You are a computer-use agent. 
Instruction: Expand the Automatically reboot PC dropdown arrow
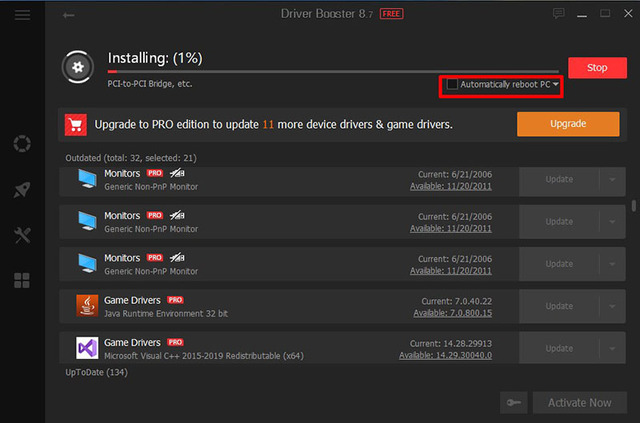[x=556, y=84]
